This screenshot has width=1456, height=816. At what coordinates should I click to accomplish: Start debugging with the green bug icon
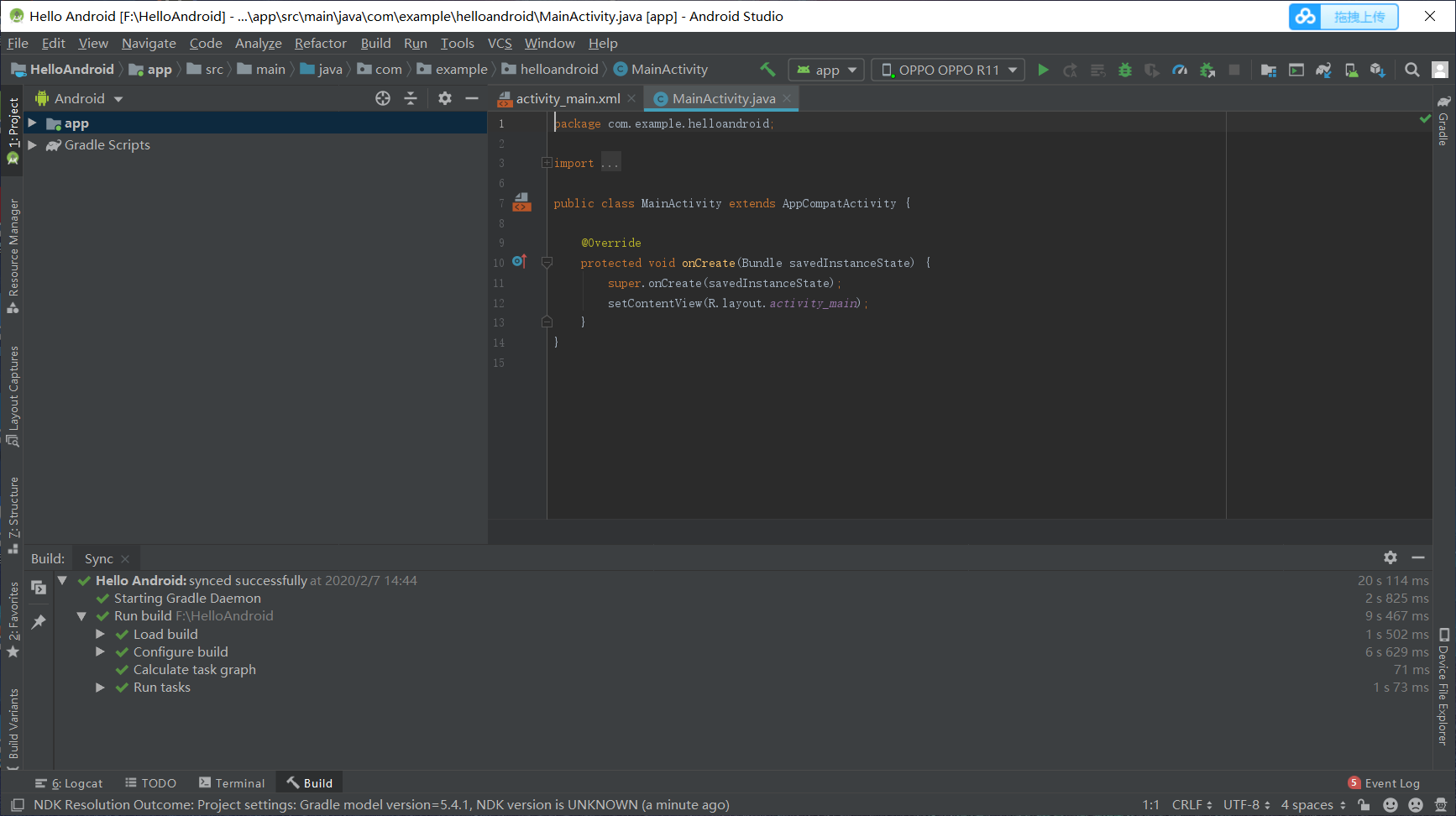[1125, 70]
